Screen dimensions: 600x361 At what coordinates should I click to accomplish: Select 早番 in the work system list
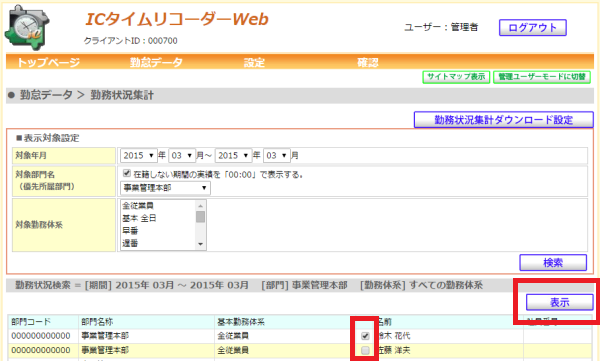(130, 231)
